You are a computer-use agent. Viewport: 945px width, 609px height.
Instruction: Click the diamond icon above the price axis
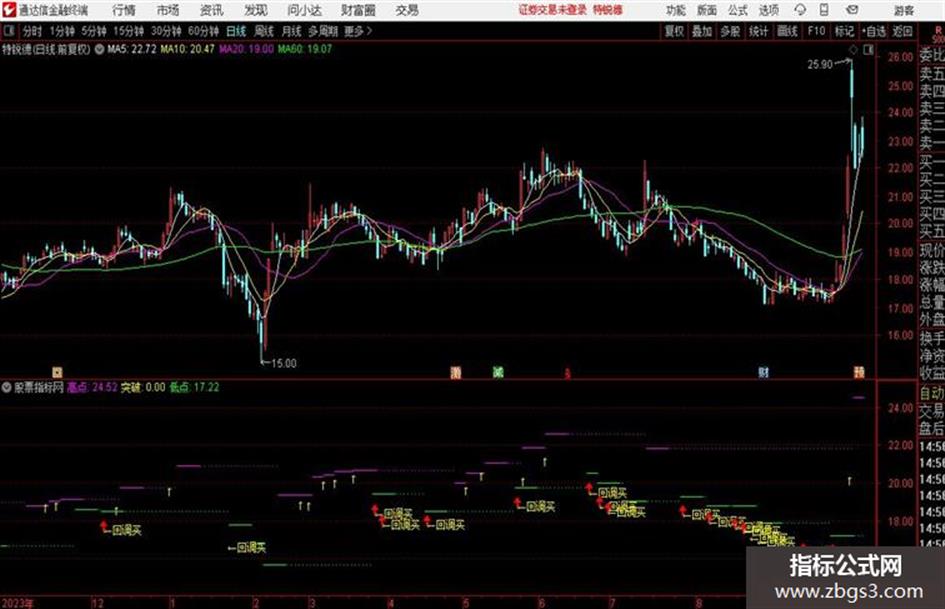coord(853,50)
